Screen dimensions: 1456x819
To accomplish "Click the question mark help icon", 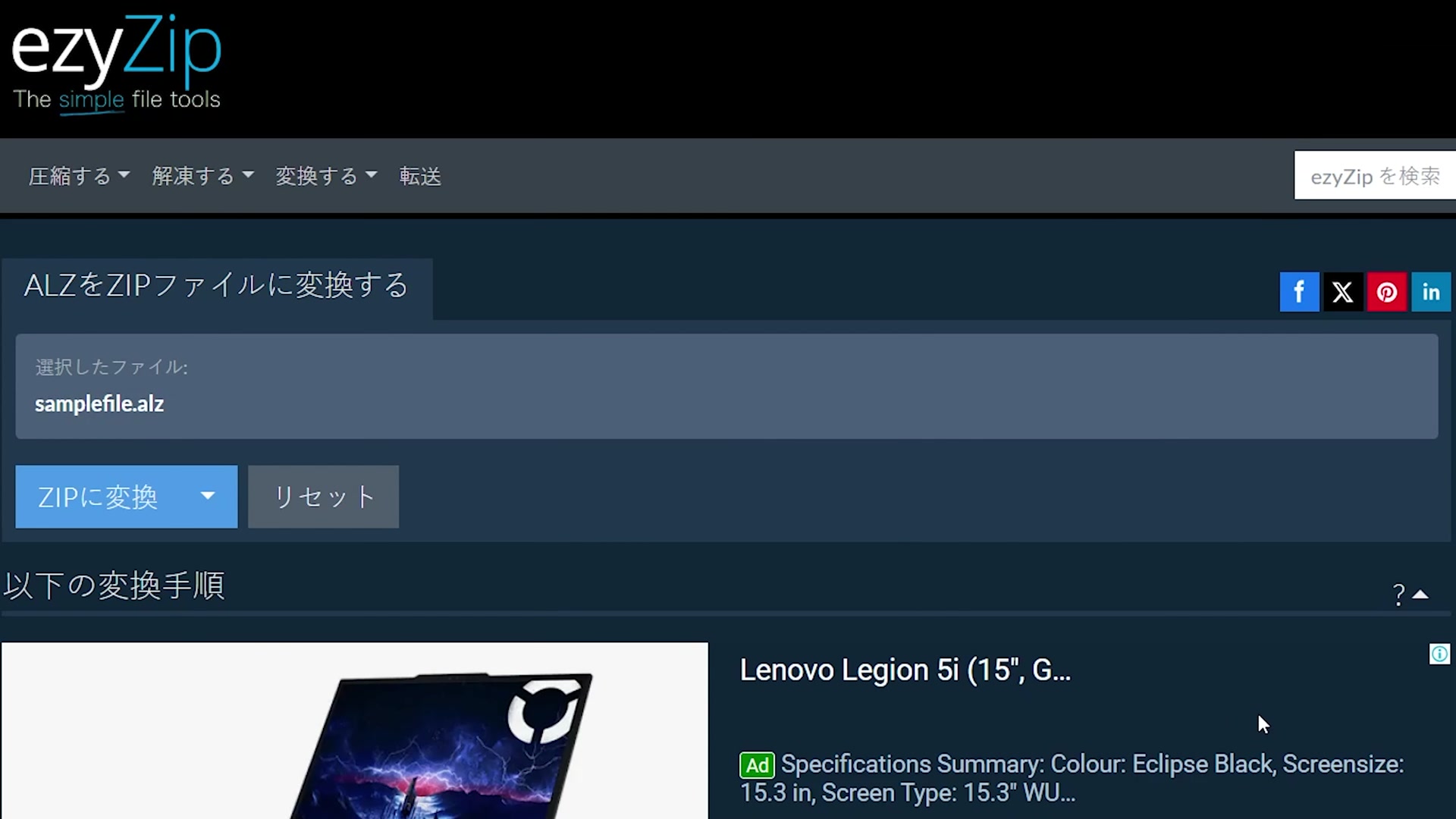I will click(x=1398, y=595).
